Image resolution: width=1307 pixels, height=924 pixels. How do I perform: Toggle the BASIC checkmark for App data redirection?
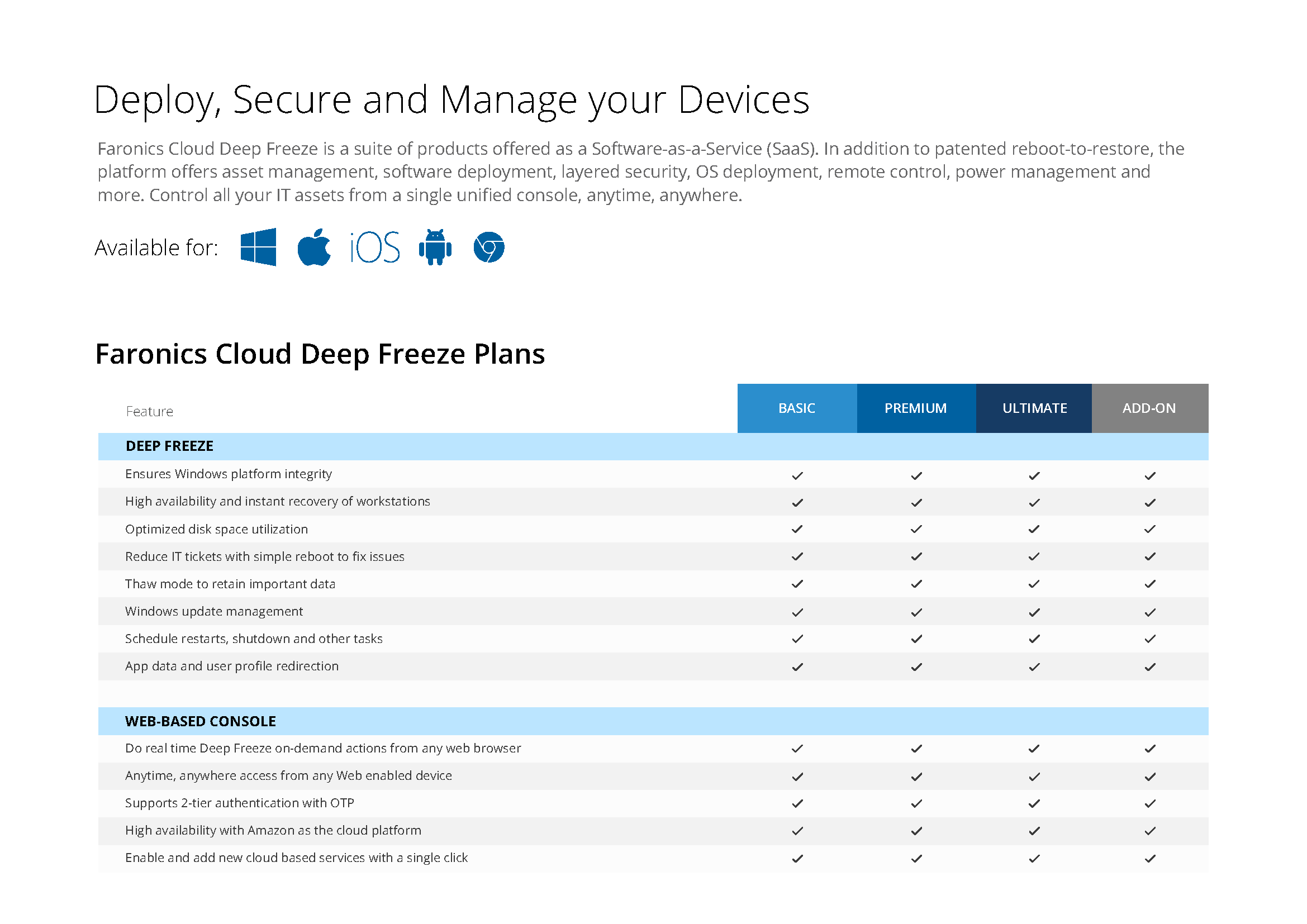point(797,666)
